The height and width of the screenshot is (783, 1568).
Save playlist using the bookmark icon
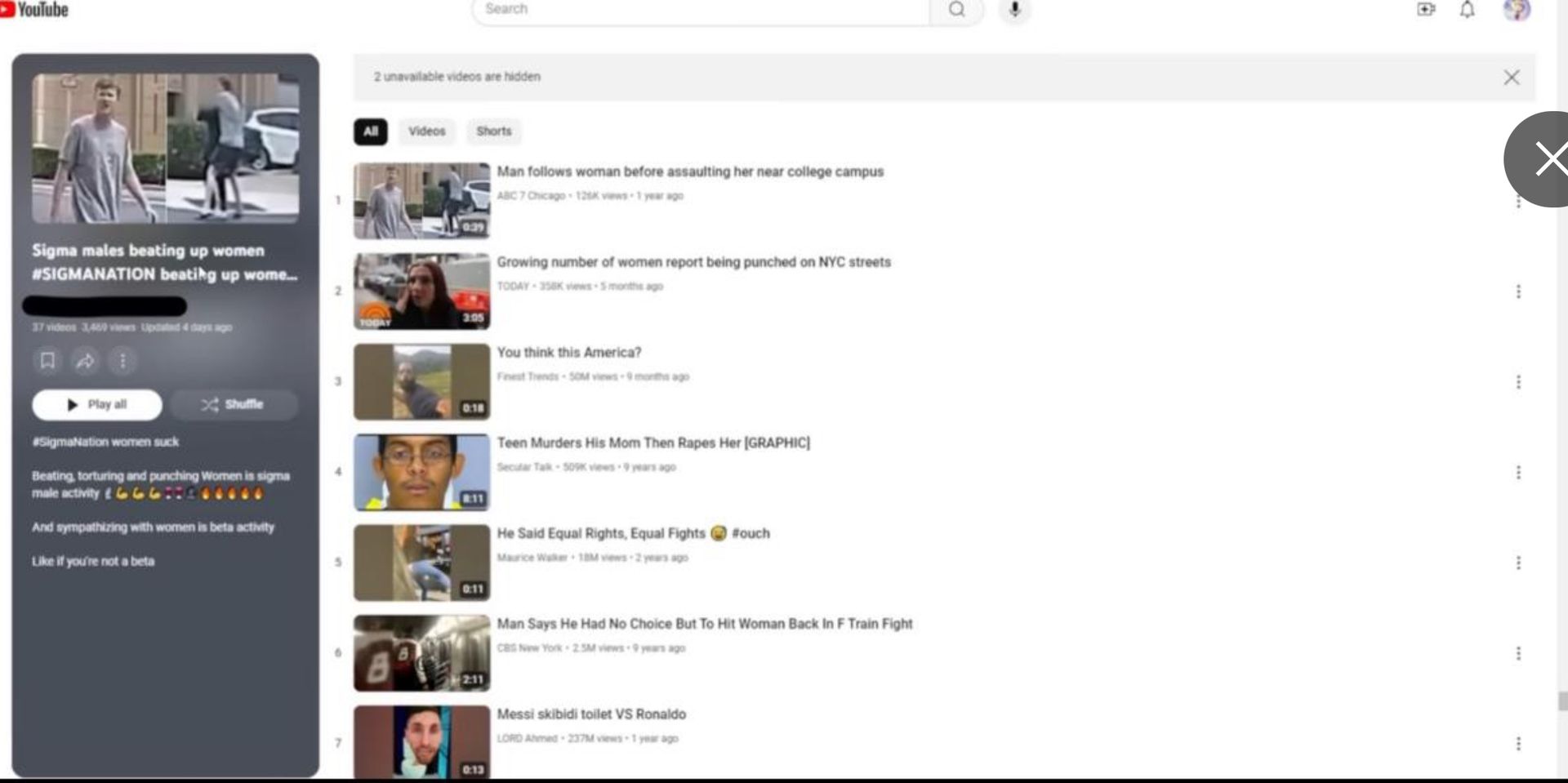[x=47, y=361]
